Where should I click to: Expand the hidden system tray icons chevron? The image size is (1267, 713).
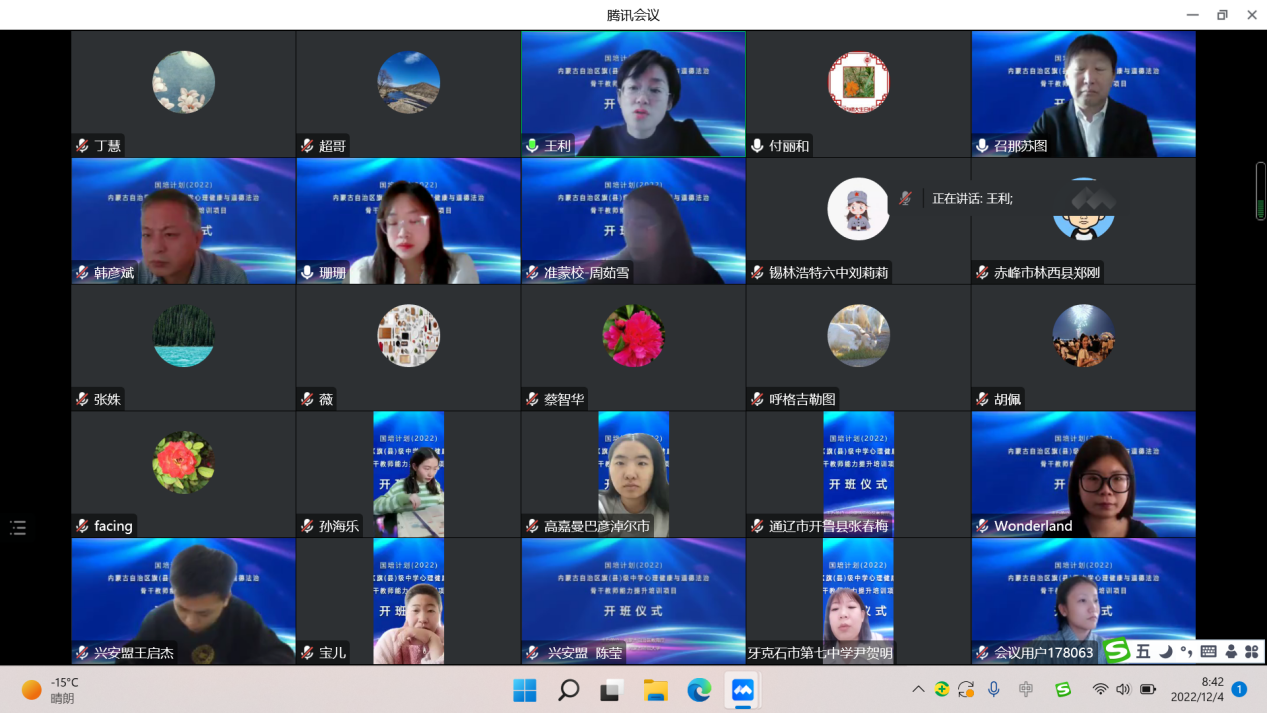(x=918, y=689)
